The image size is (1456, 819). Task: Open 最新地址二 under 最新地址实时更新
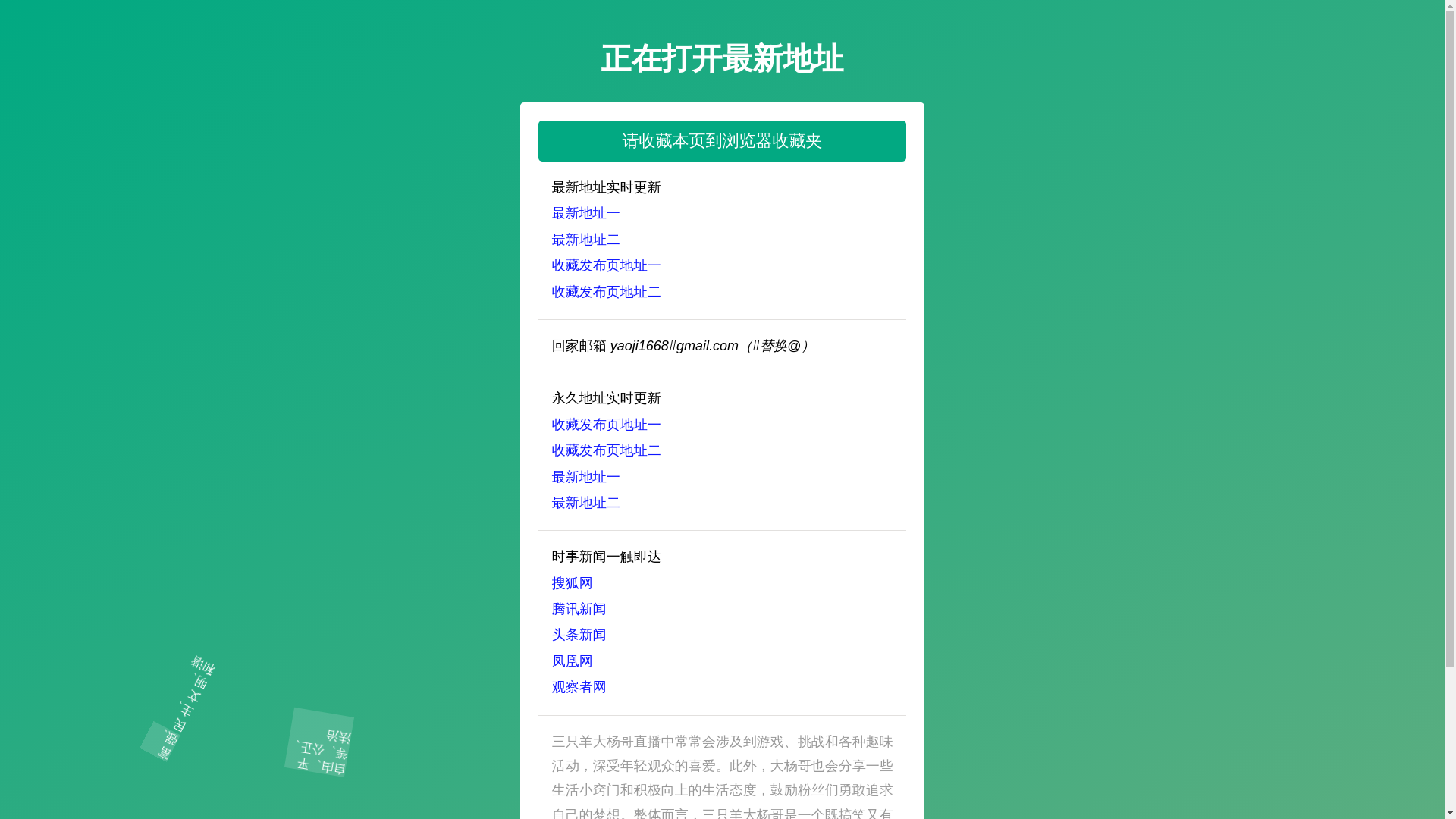coord(585,240)
